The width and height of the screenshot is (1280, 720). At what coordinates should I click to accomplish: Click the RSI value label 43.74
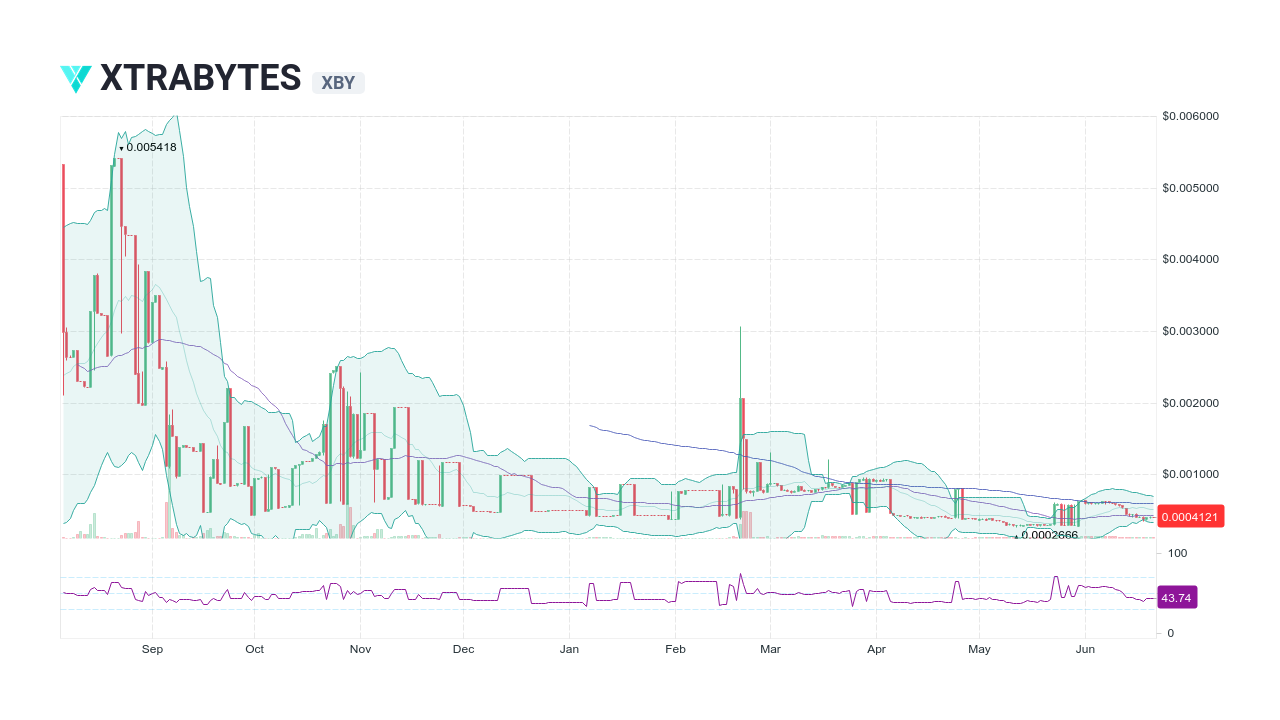coord(1176,598)
